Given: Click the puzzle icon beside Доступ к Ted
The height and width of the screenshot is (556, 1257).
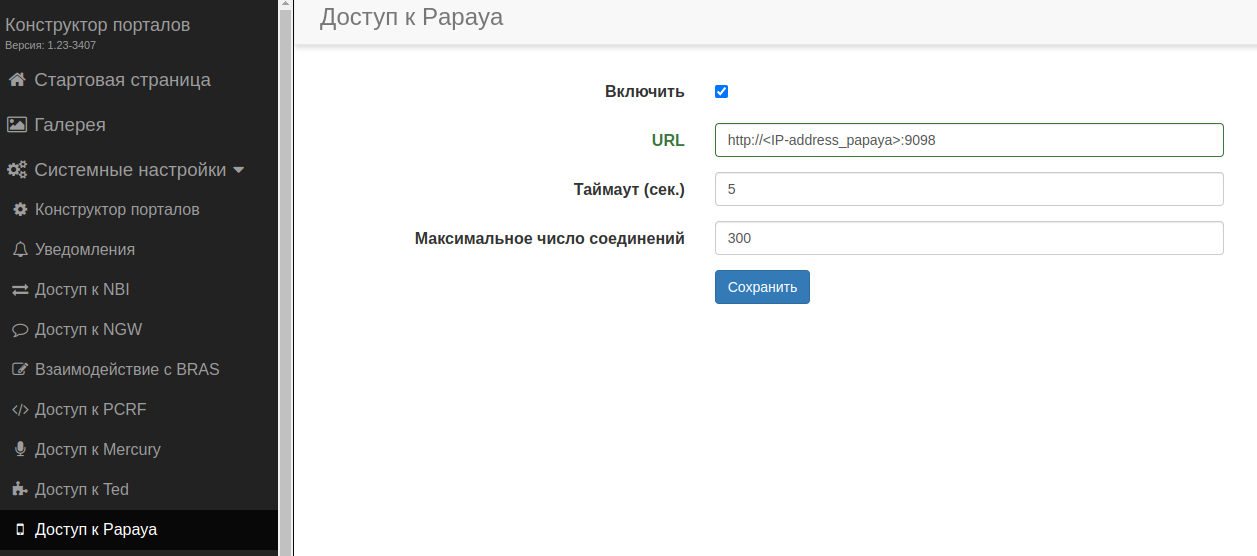Looking at the screenshot, I should (19, 490).
